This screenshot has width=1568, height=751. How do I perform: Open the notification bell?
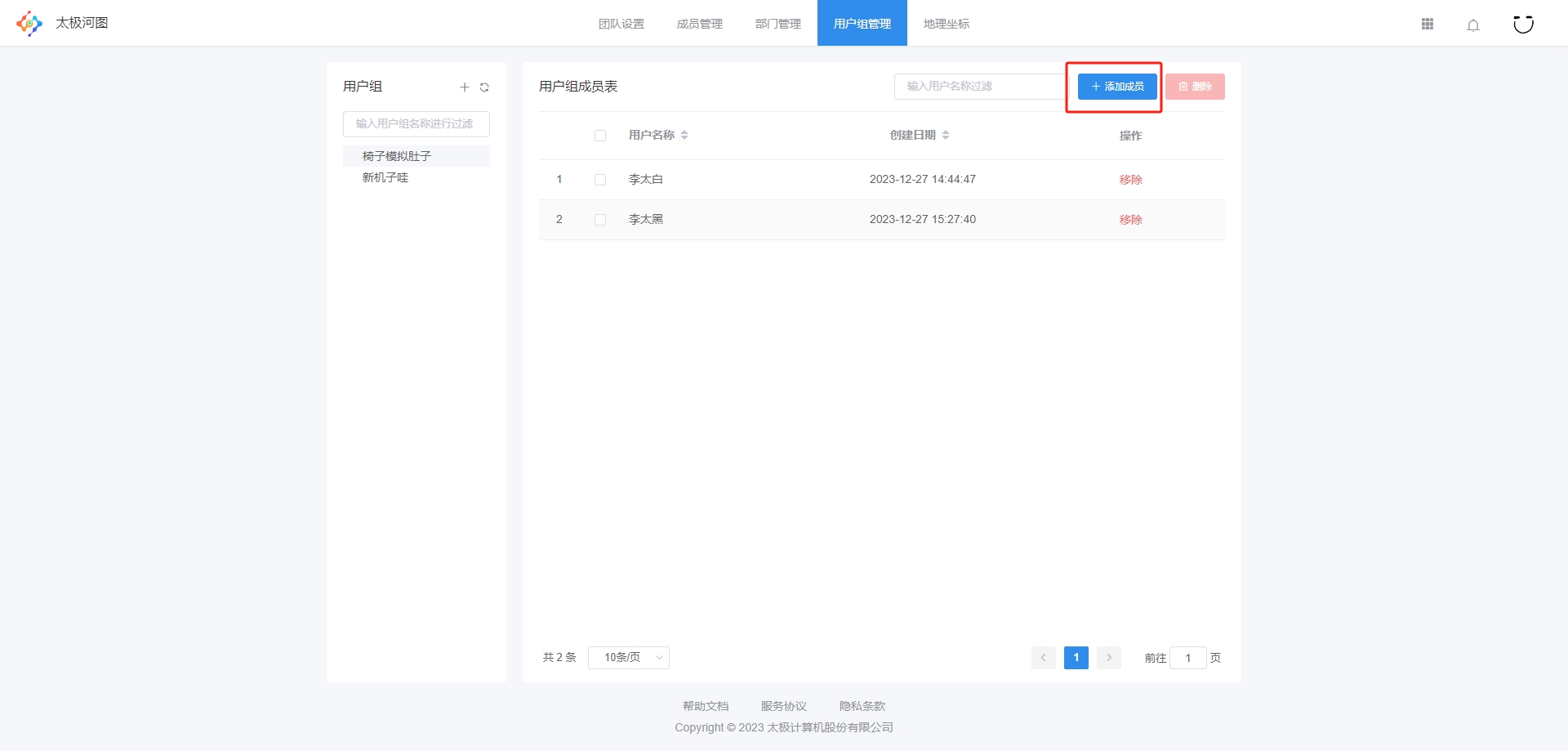[x=1473, y=25]
